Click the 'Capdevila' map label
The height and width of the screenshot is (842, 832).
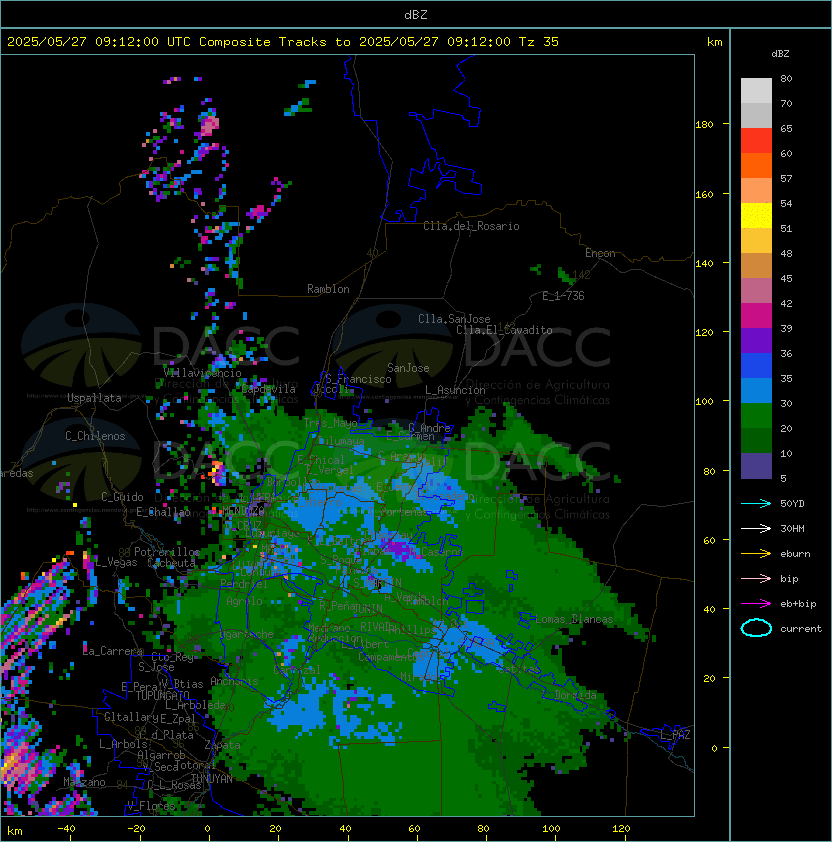click(268, 389)
